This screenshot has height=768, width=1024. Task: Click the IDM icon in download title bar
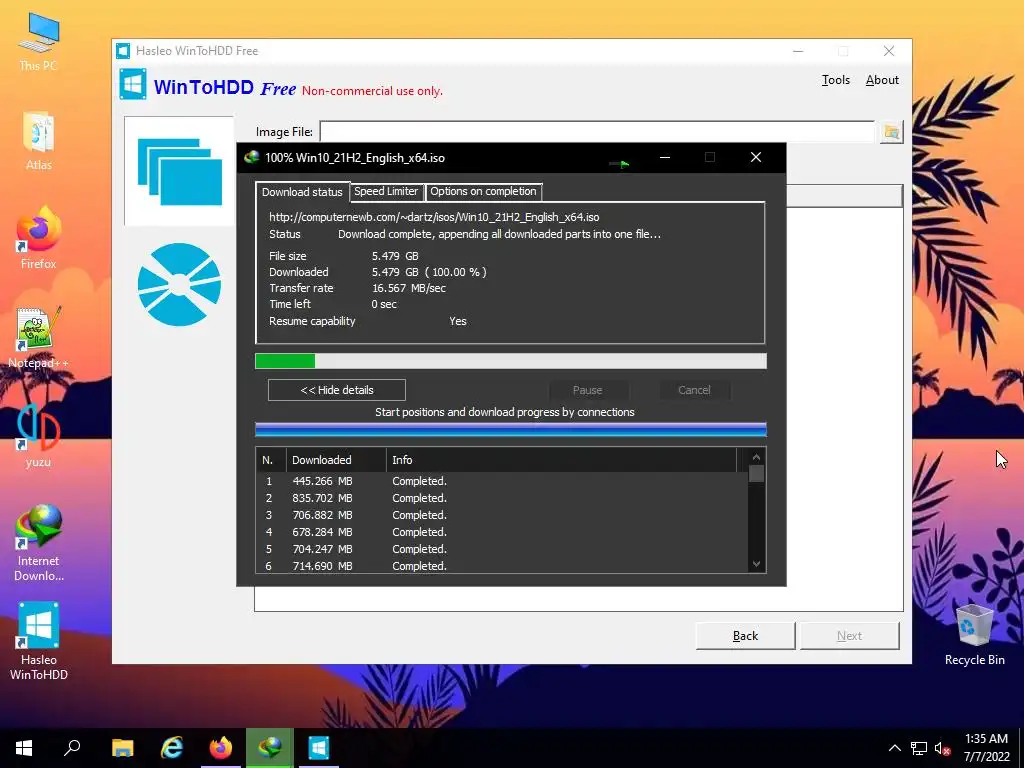coord(251,157)
